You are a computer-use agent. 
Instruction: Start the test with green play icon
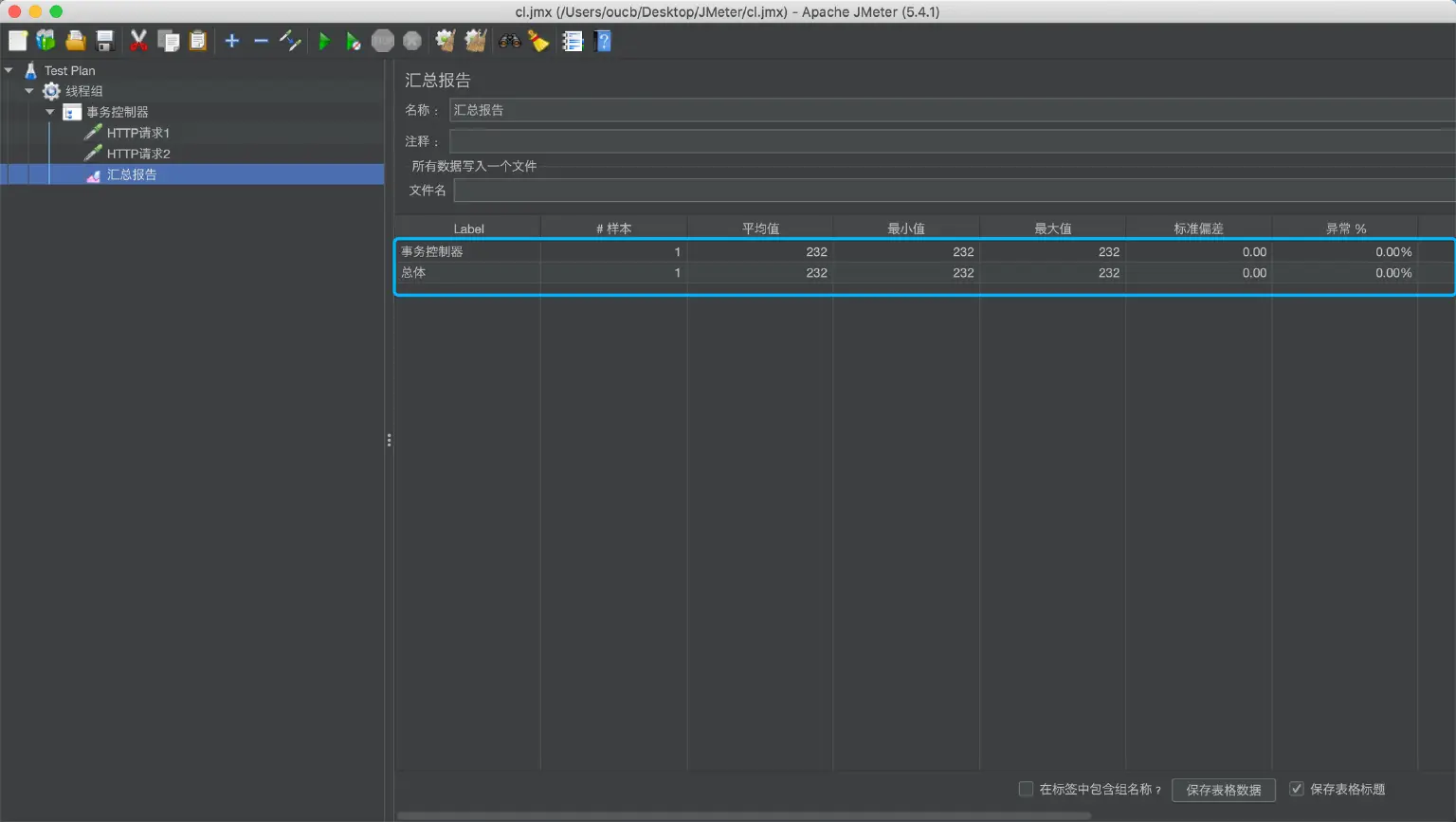point(324,41)
